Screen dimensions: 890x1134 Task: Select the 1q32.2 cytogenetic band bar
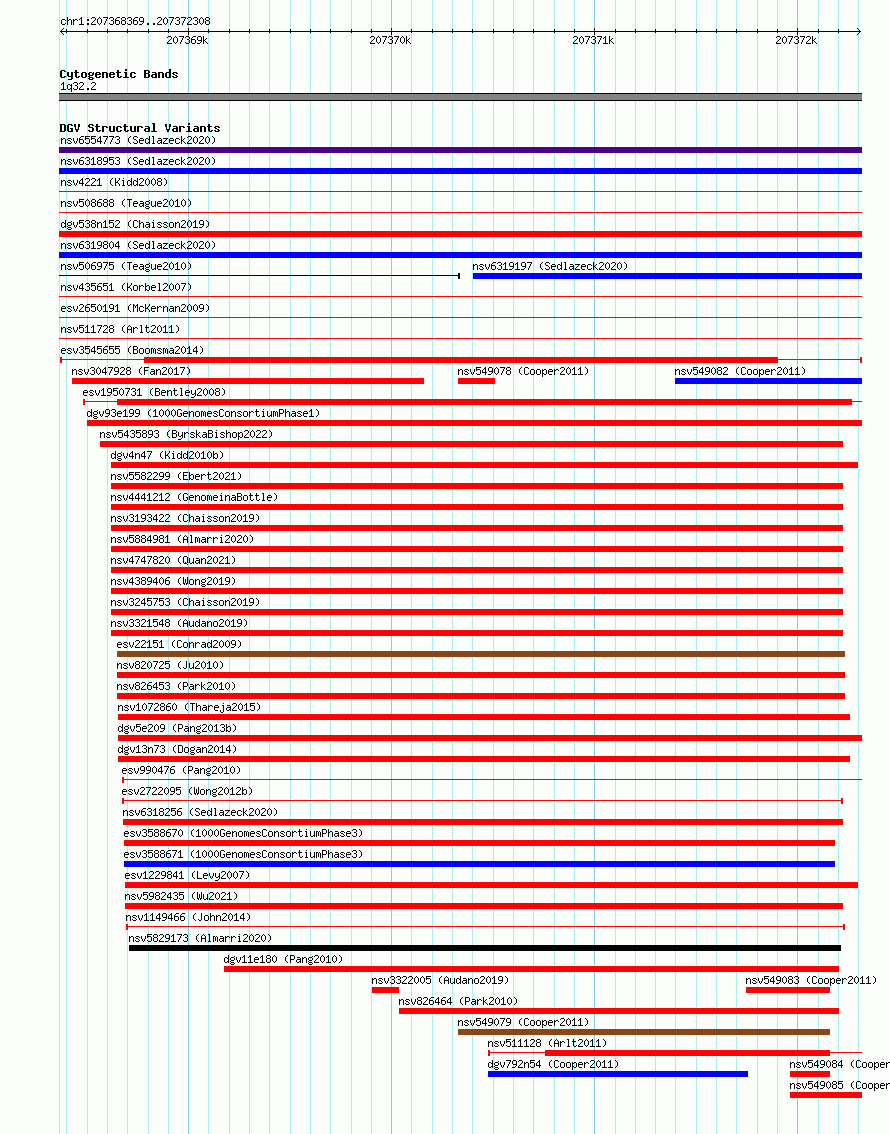coord(461,97)
